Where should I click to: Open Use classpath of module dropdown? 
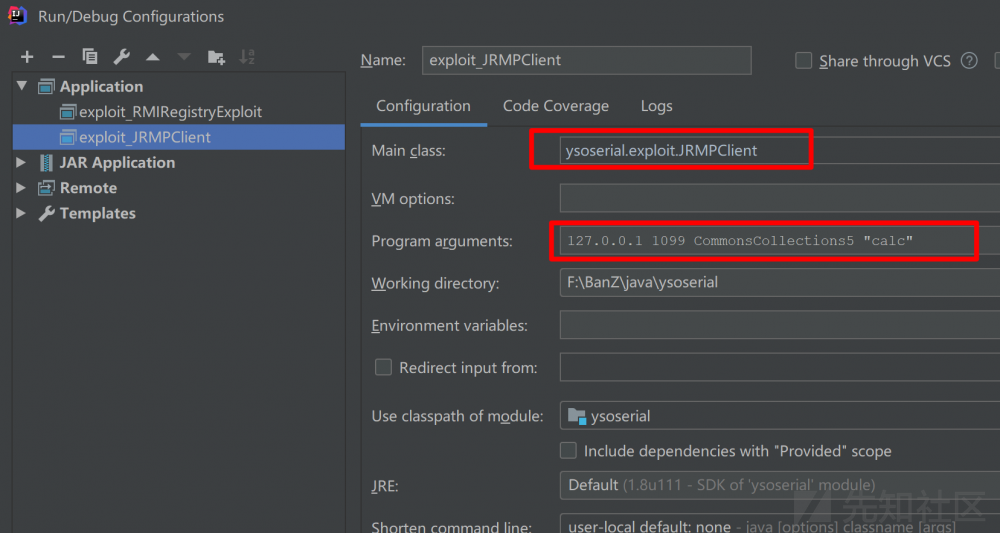(779, 416)
